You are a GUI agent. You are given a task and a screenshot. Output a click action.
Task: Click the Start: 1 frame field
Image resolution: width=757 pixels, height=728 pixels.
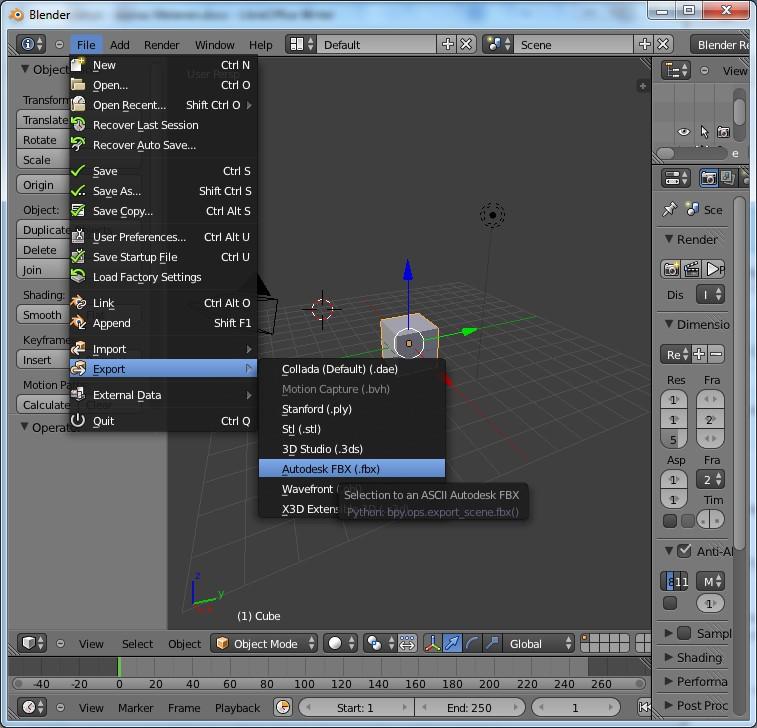356,708
